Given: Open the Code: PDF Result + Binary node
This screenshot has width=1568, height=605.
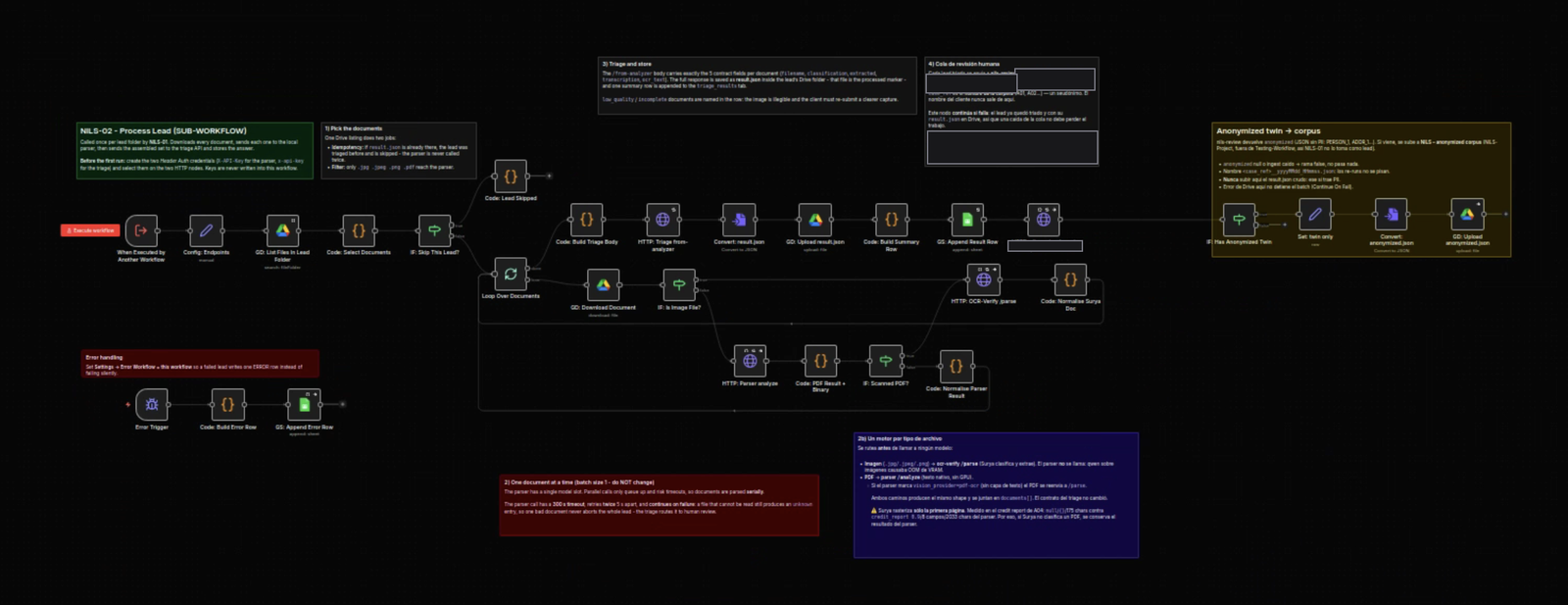Looking at the screenshot, I should (x=820, y=361).
